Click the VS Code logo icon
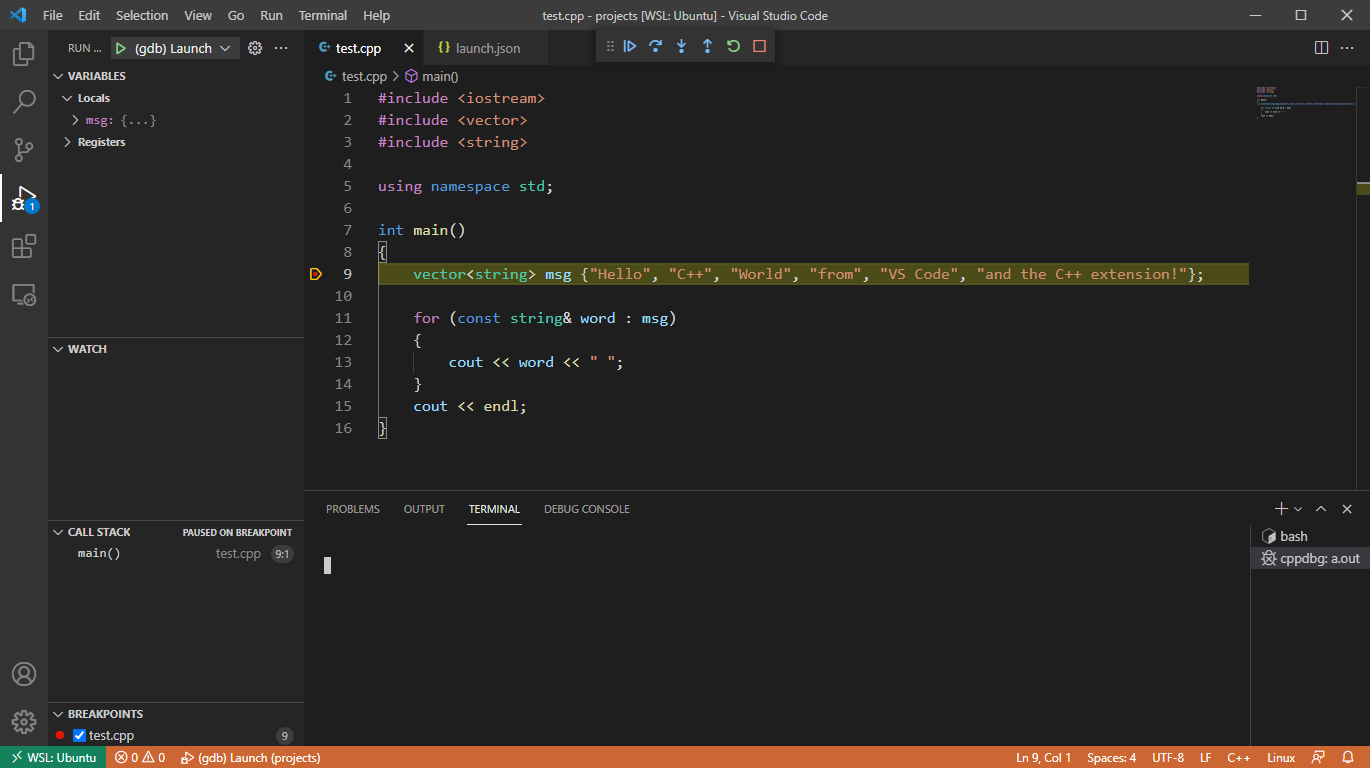 click(x=18, y=15)
